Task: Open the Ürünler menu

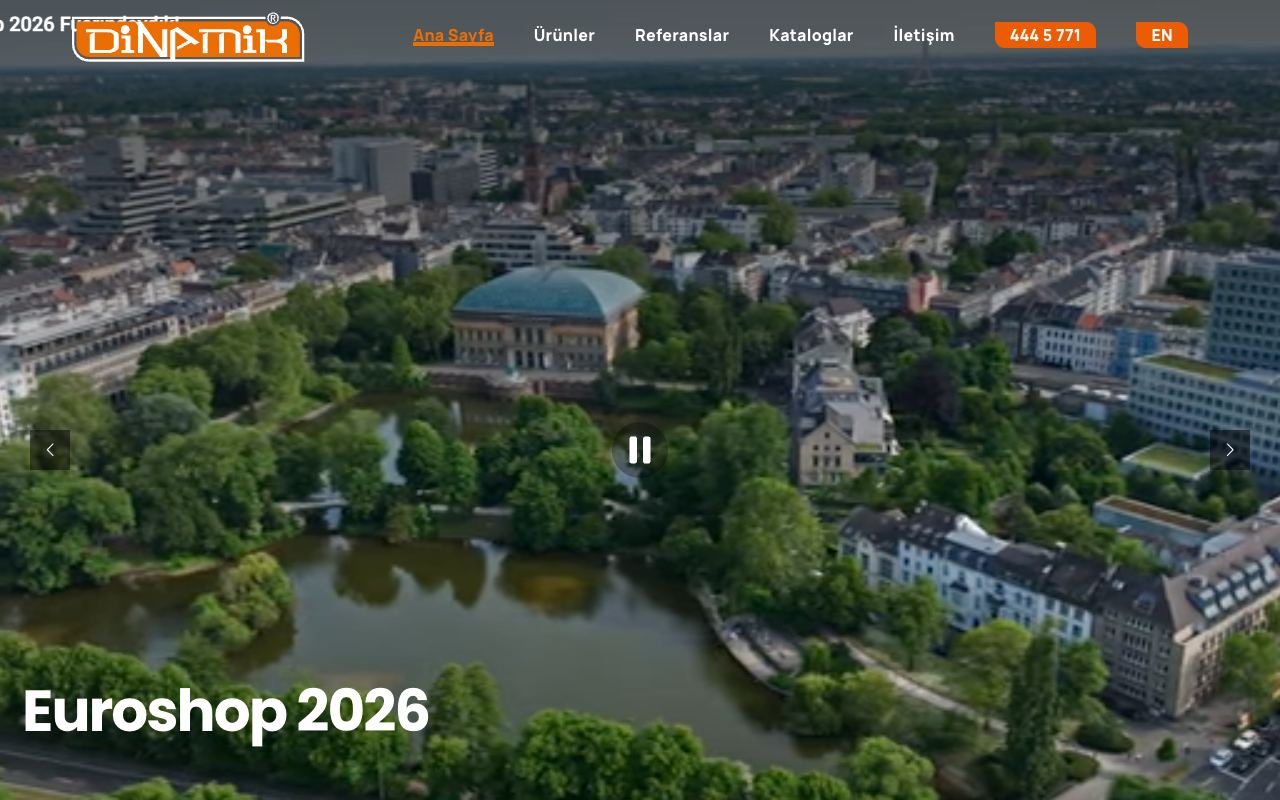Action: [564, 35]
